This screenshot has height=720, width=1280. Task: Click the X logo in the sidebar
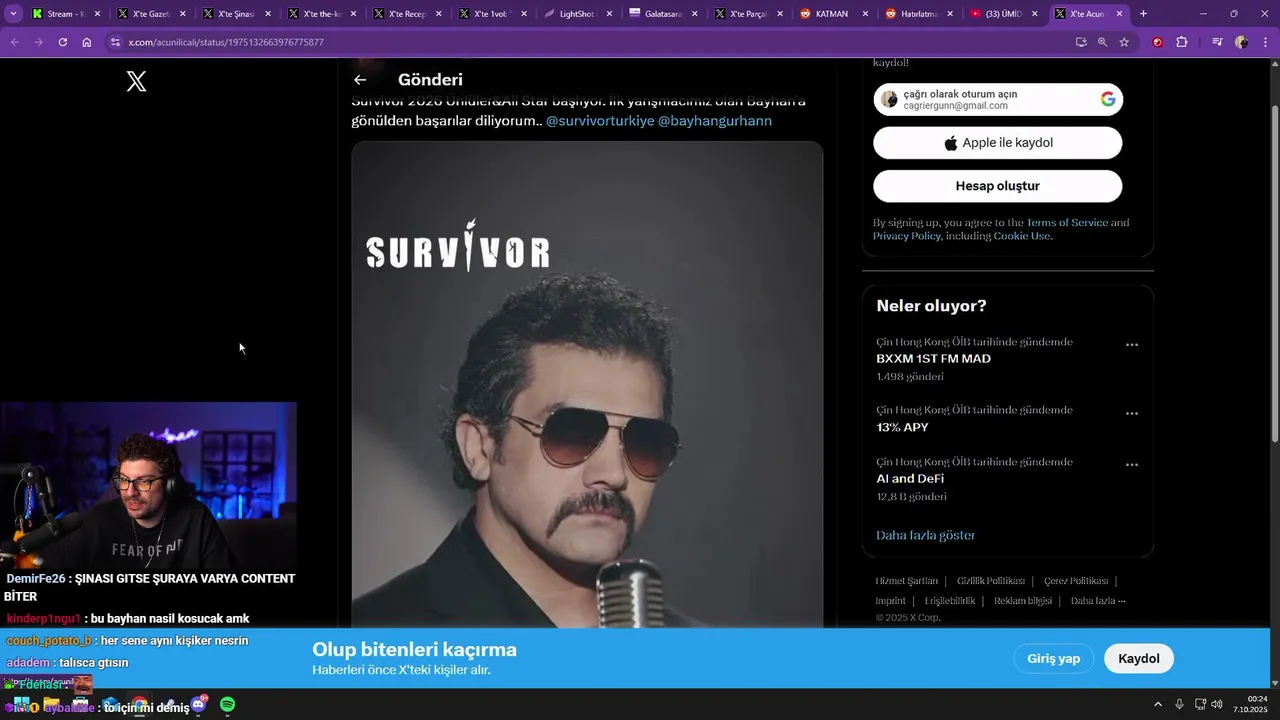pyautogui.click(x=137, y=82)
